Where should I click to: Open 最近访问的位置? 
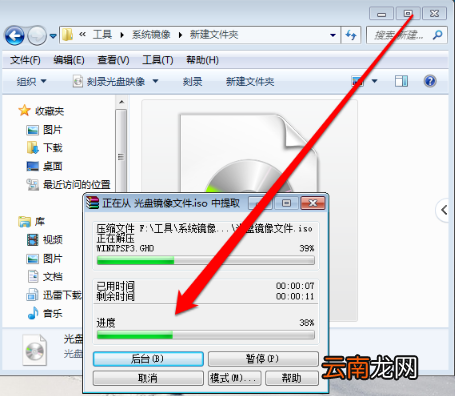click(77, 184)
